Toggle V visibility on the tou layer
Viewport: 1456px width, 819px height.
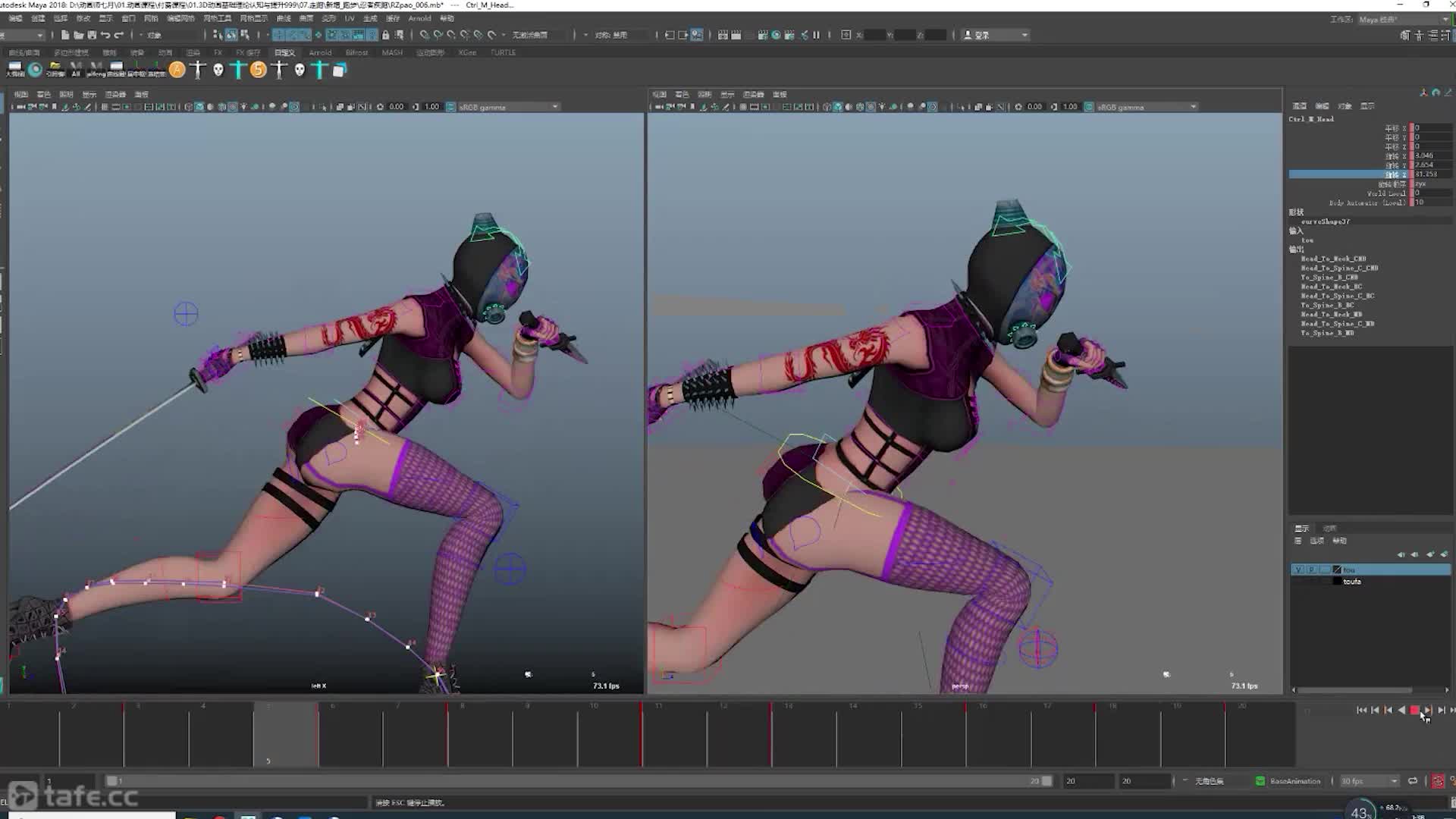[1298, 570]
